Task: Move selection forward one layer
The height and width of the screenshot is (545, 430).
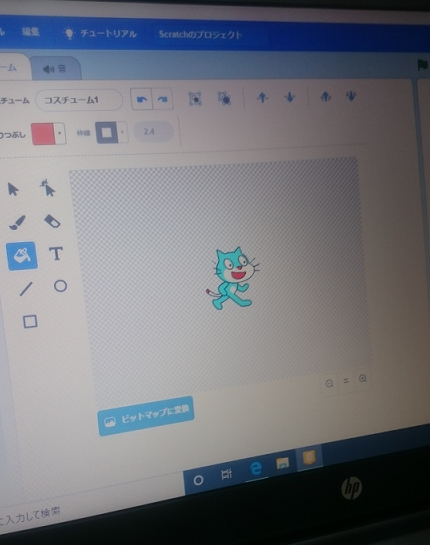Action: tap(262, 98)
